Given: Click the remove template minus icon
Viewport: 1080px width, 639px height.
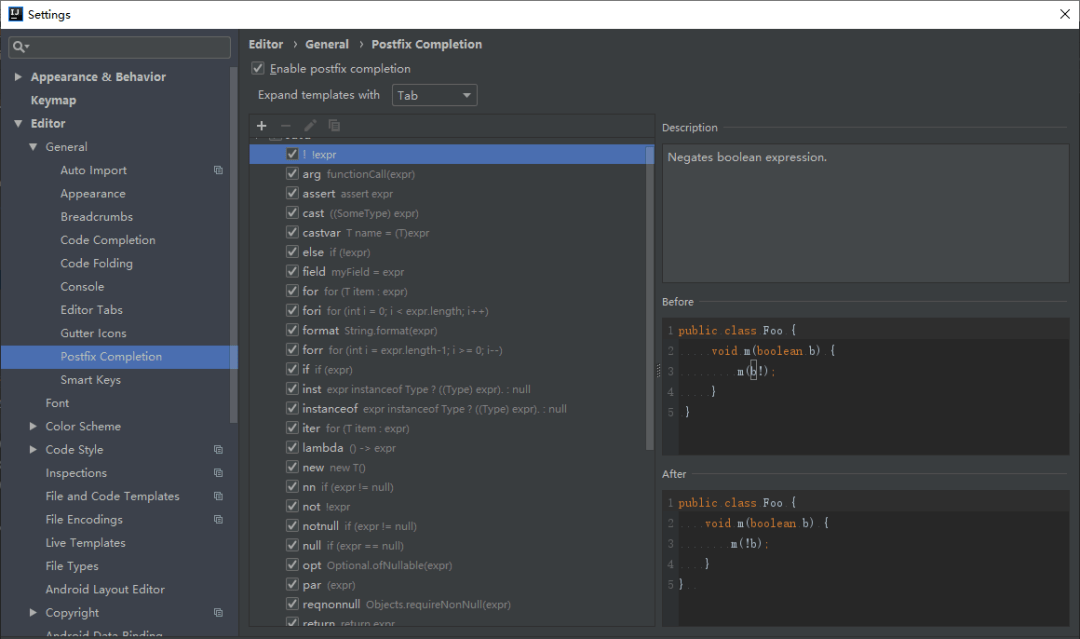Looking at the screenshot, I should point(286,125).
